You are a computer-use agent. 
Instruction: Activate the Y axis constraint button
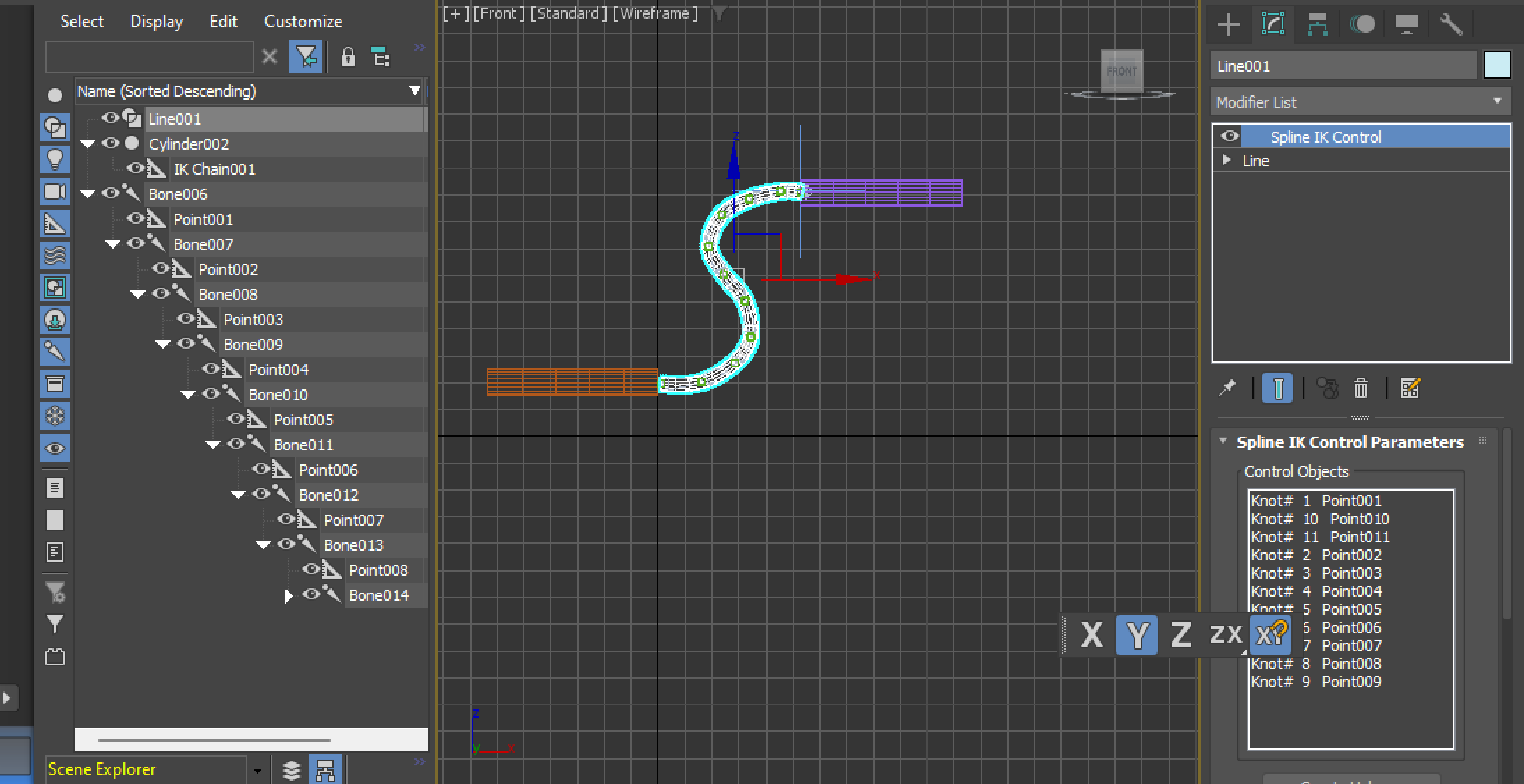coord(1136,634)
